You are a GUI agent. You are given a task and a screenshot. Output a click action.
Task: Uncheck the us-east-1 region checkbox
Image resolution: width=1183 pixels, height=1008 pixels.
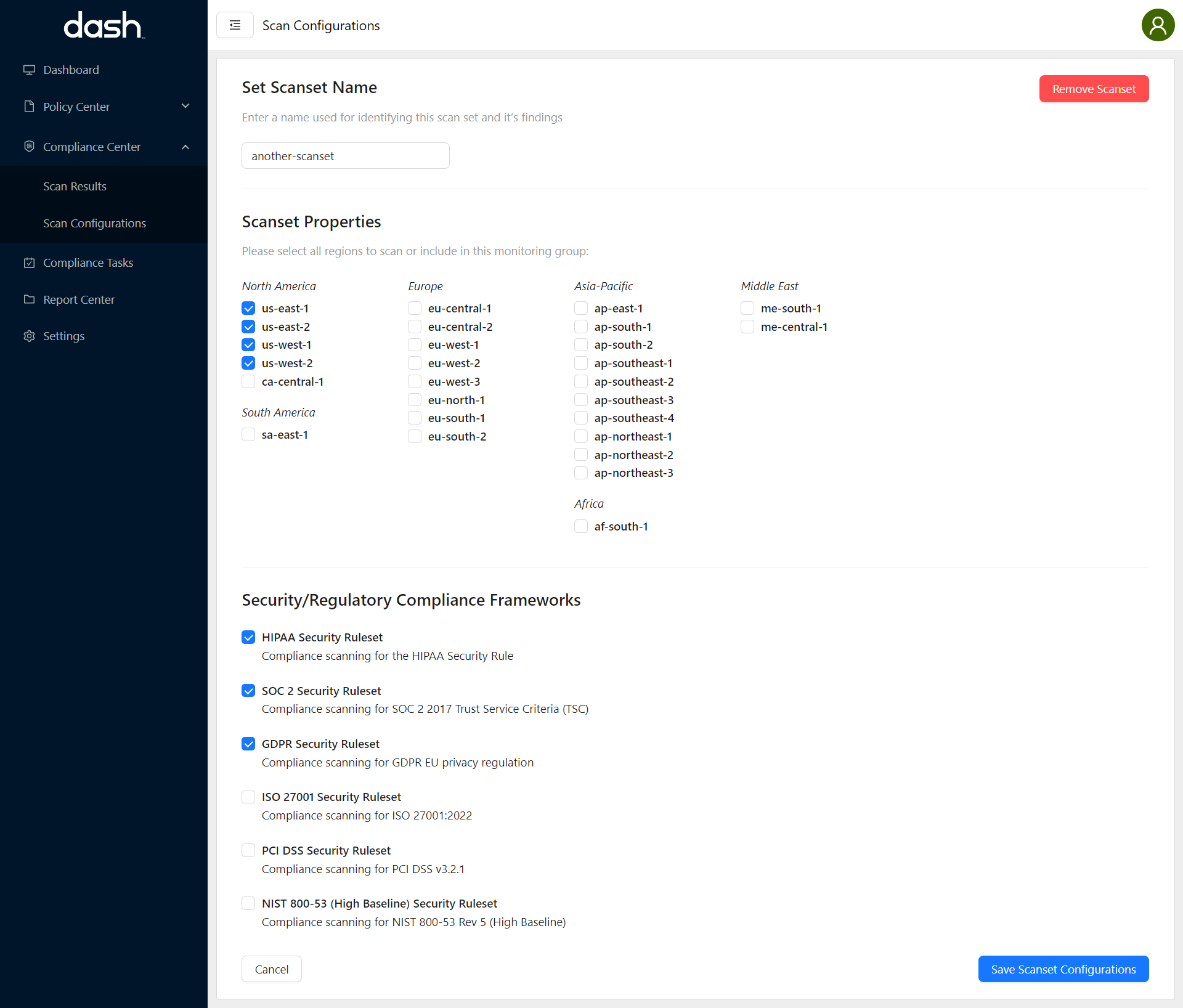248,308
